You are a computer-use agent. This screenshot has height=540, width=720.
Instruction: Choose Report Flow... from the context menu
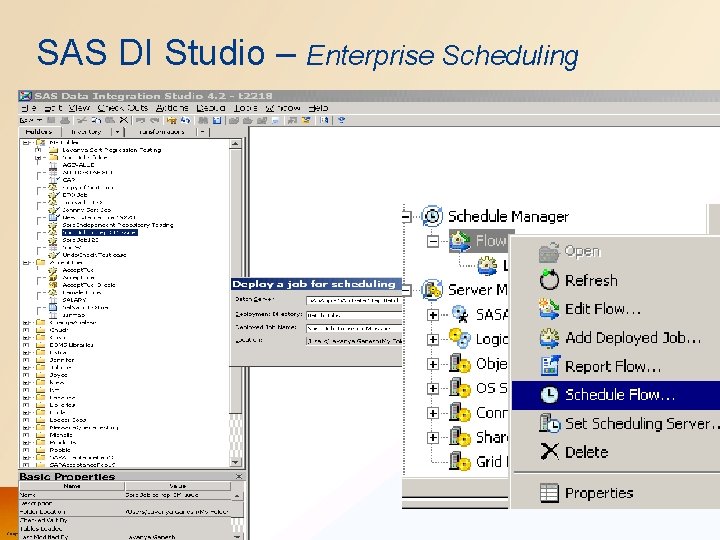(x=615, y=366)
